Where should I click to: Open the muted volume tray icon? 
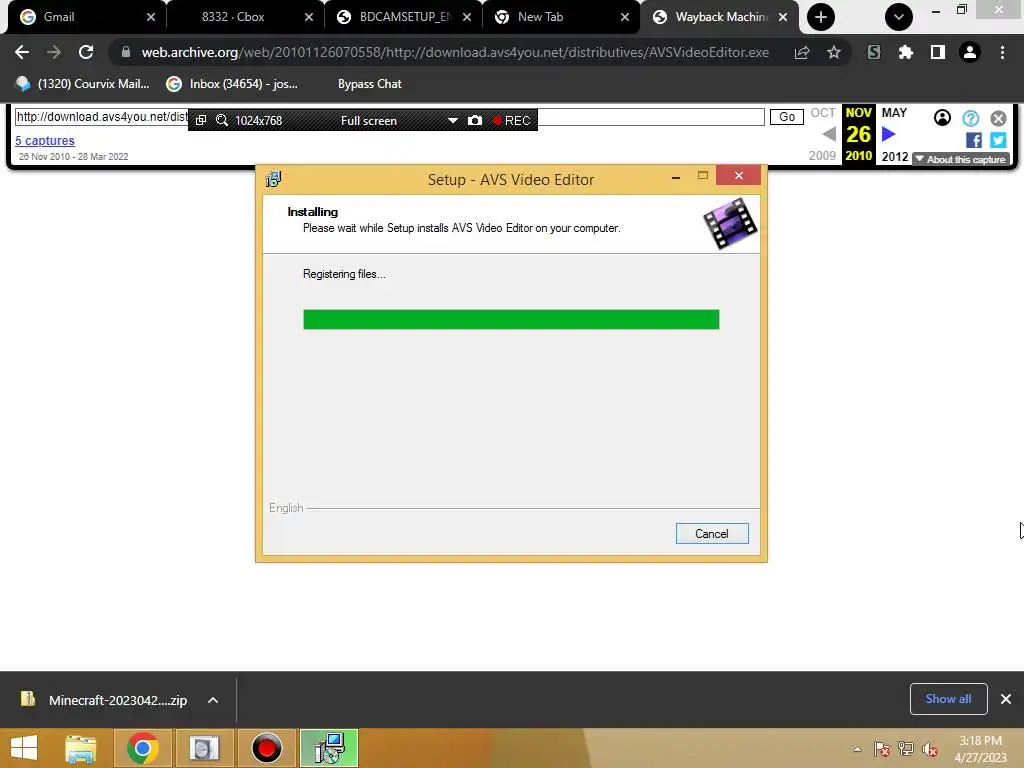click(930, 750)
